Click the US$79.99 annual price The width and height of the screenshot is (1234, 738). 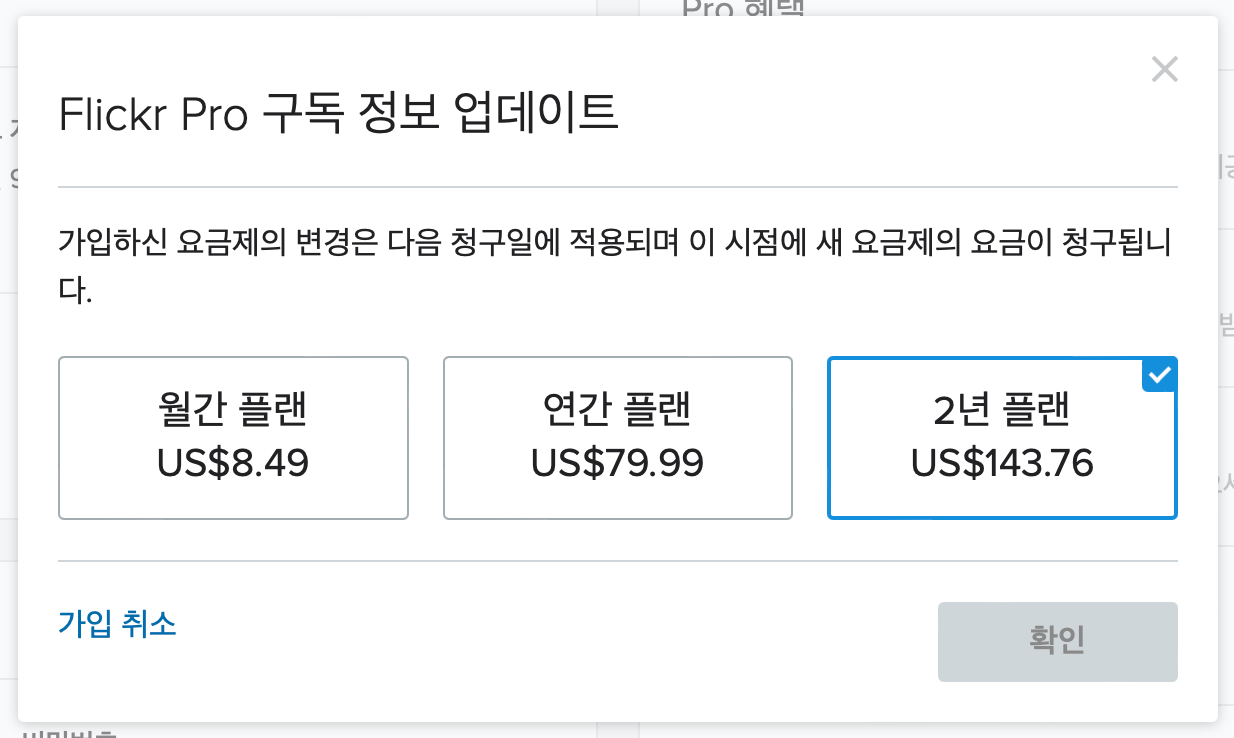coord(617,463)
